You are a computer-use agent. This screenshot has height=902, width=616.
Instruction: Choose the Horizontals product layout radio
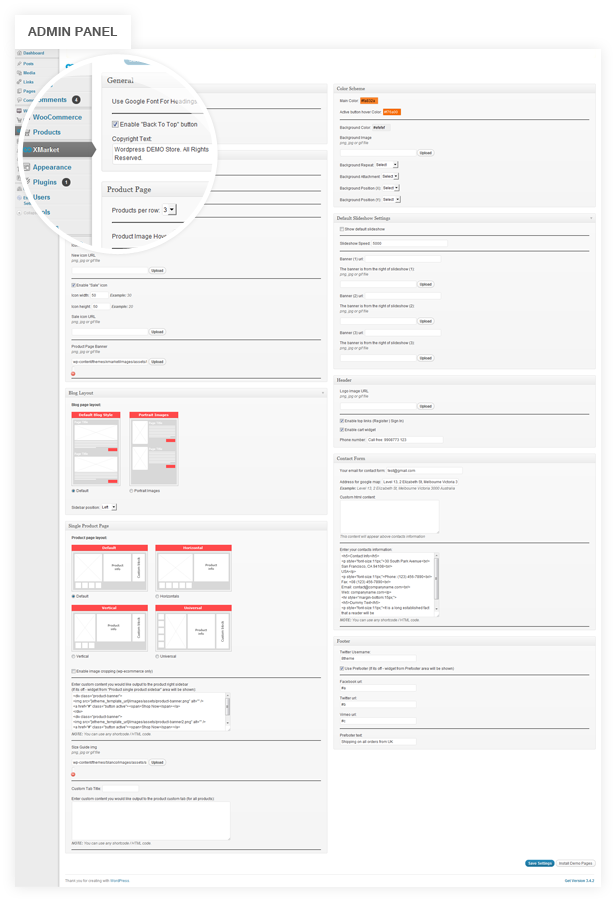click(158, 596)
